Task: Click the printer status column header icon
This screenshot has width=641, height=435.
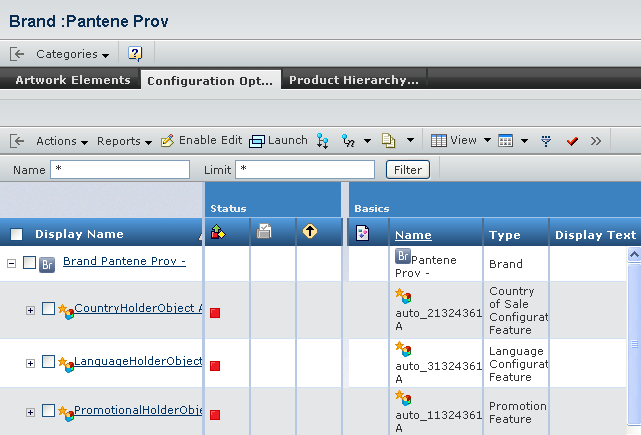Action: point(264,231)
